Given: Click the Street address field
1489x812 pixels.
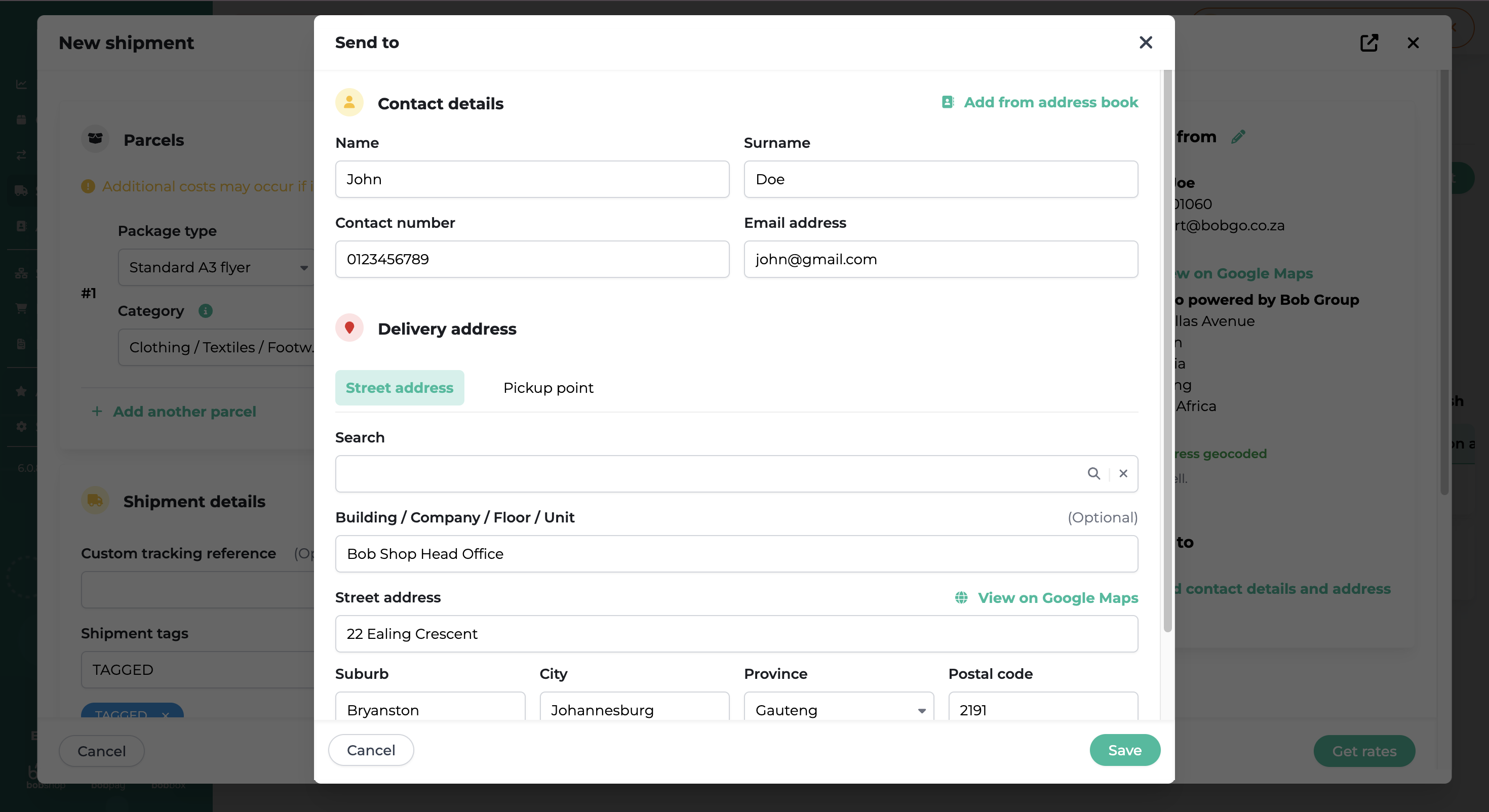Looking at the screenshot, I should pyautogui.click(x=736, y=633).
